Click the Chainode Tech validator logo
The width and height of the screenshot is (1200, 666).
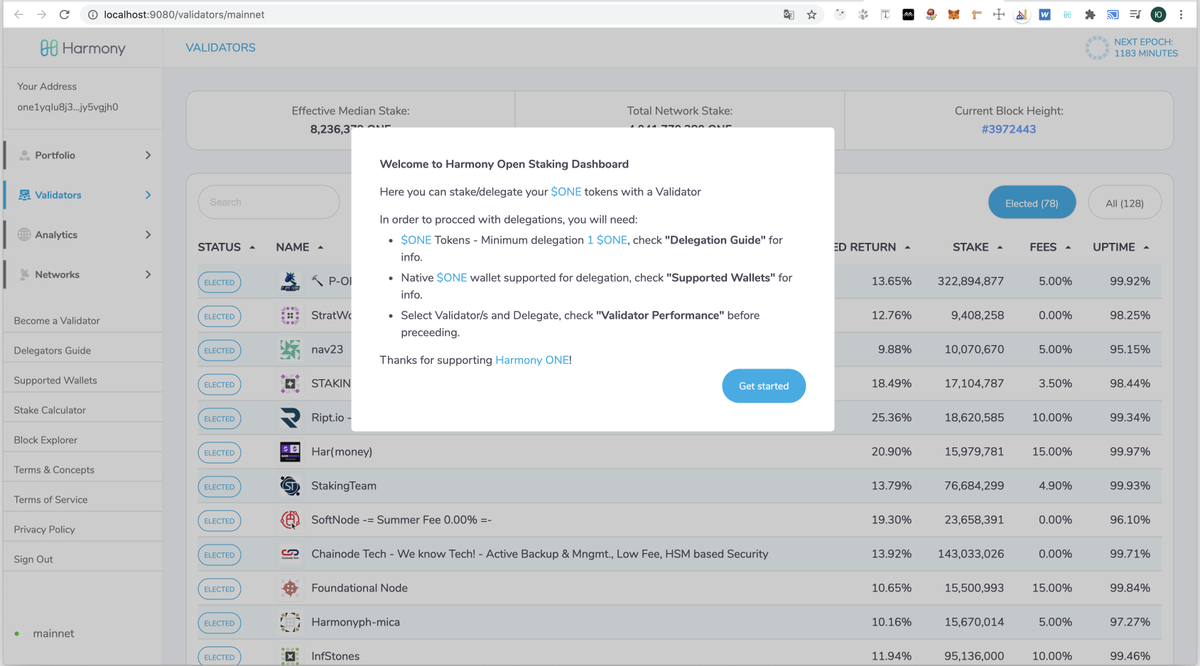coord(290,554)
